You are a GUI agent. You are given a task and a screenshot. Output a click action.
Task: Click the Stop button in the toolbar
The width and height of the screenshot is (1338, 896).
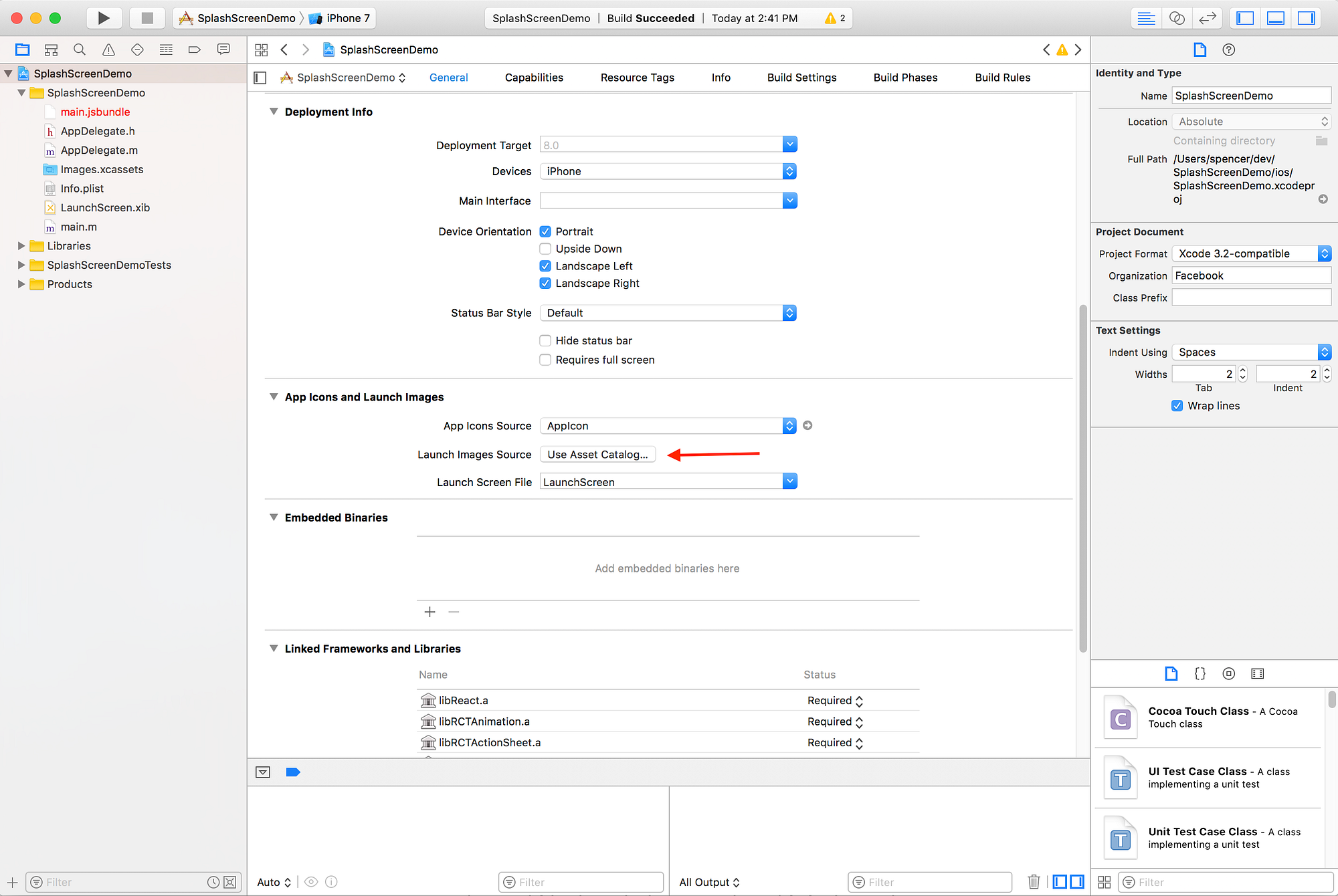(147, 18)
